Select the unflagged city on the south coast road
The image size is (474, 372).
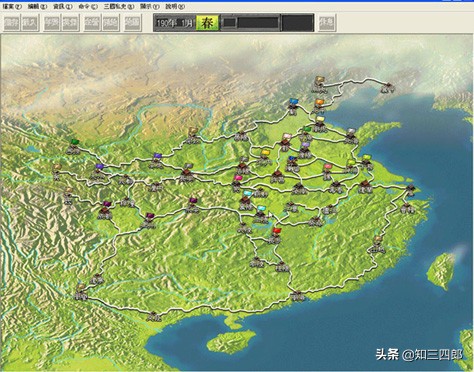click(x=297, y=295)
